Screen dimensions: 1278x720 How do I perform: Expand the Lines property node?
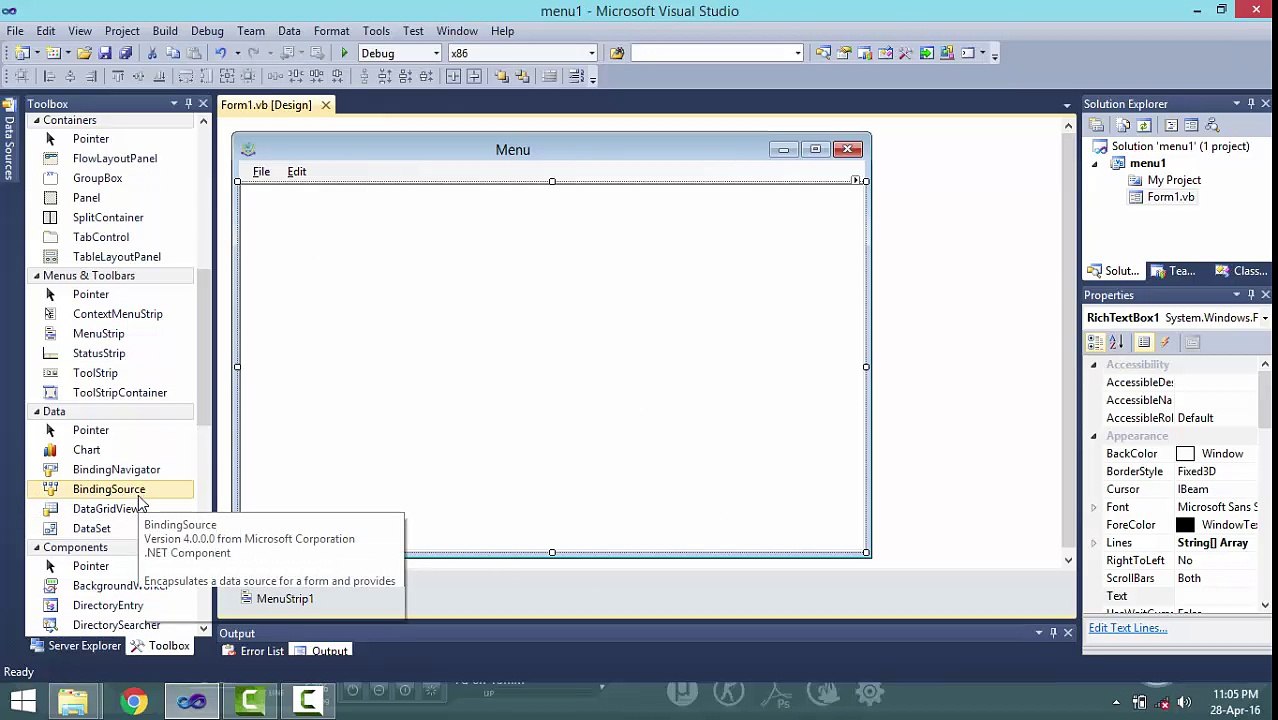coord(1094,543)
